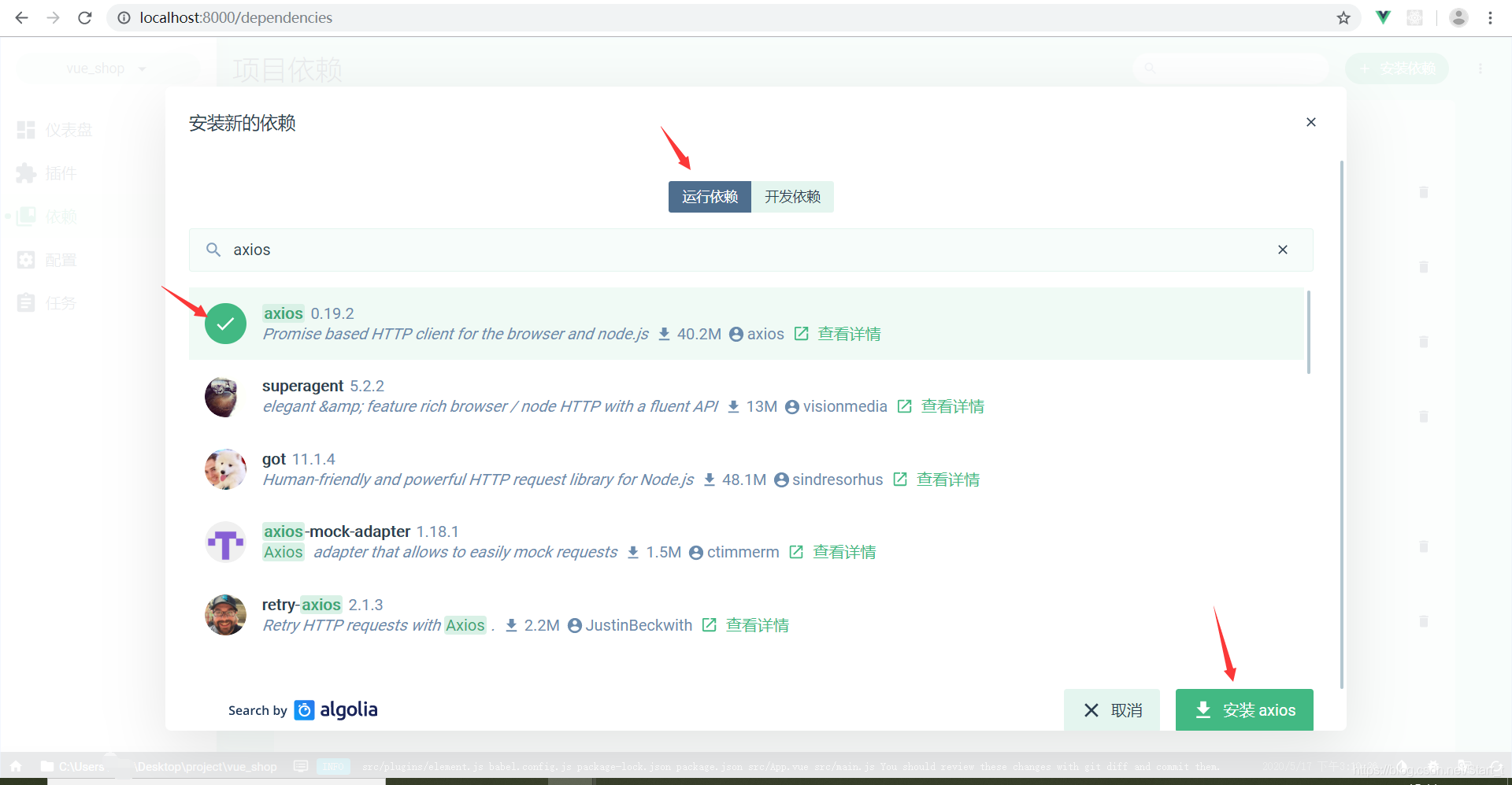Screen dimensions: 1512x785
Task: Select the 运行依赖 tab
Action: coord(710,197)
